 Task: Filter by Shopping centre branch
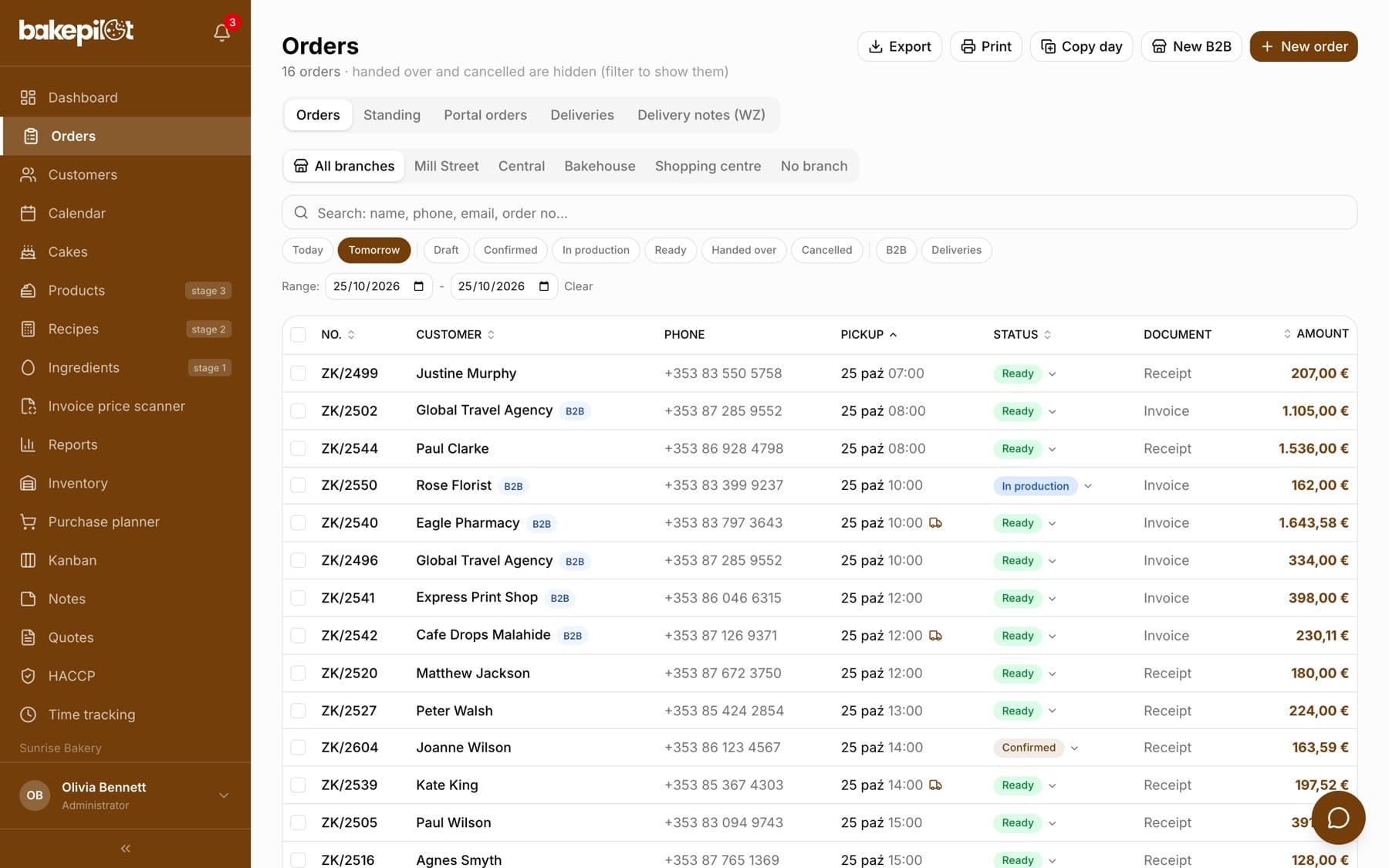[708, 166]
